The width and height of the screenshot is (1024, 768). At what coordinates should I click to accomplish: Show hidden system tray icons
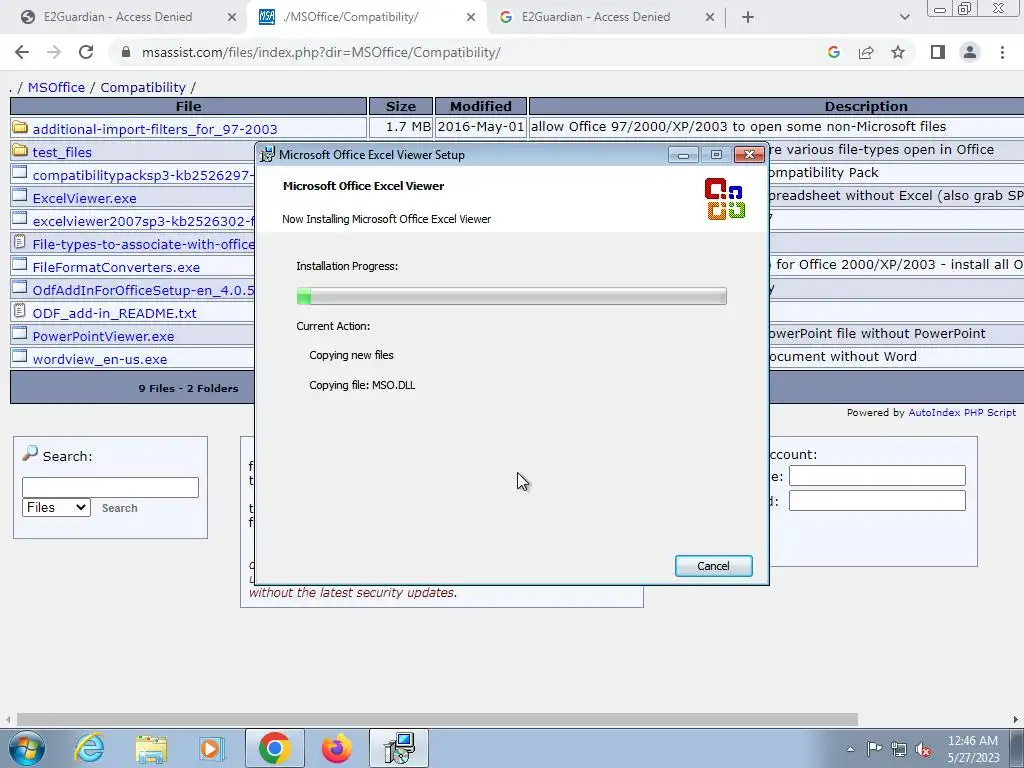850,749
